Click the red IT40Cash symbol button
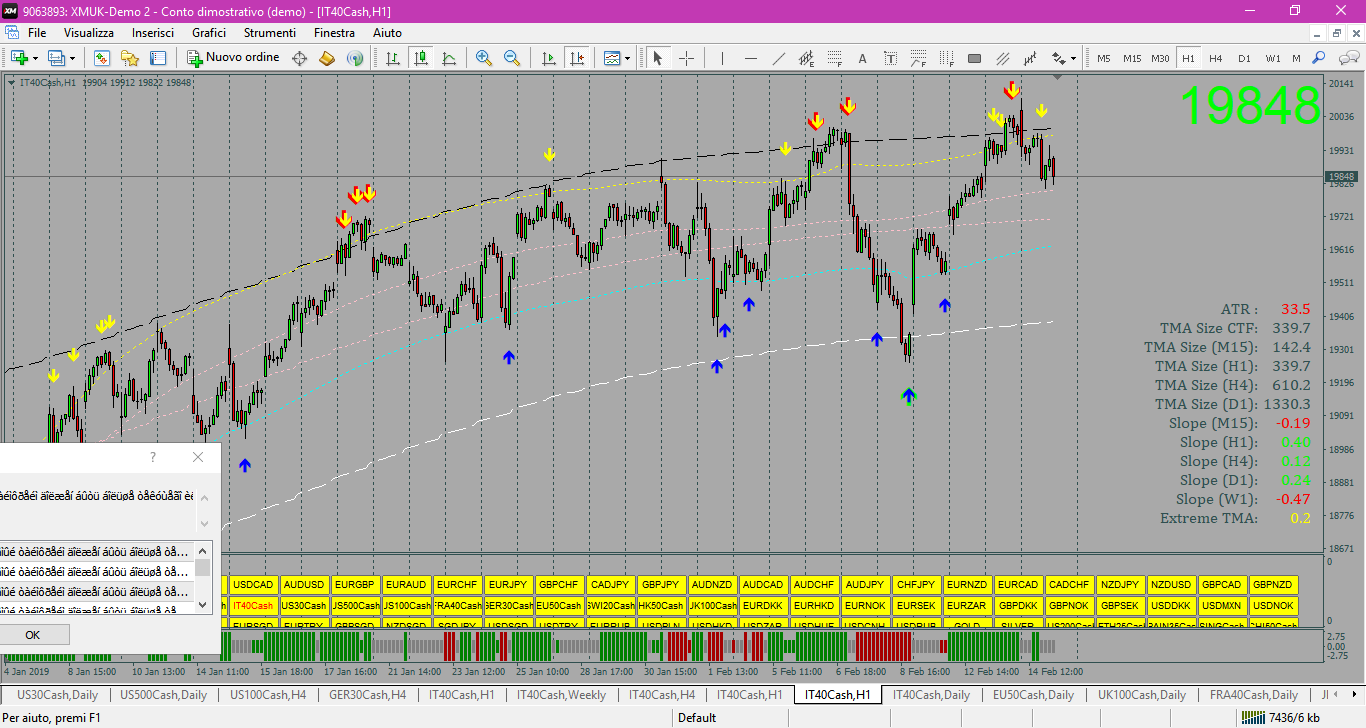Image resolution: width=1366 pixels, height=728 pixels. [x=253, y=606]
